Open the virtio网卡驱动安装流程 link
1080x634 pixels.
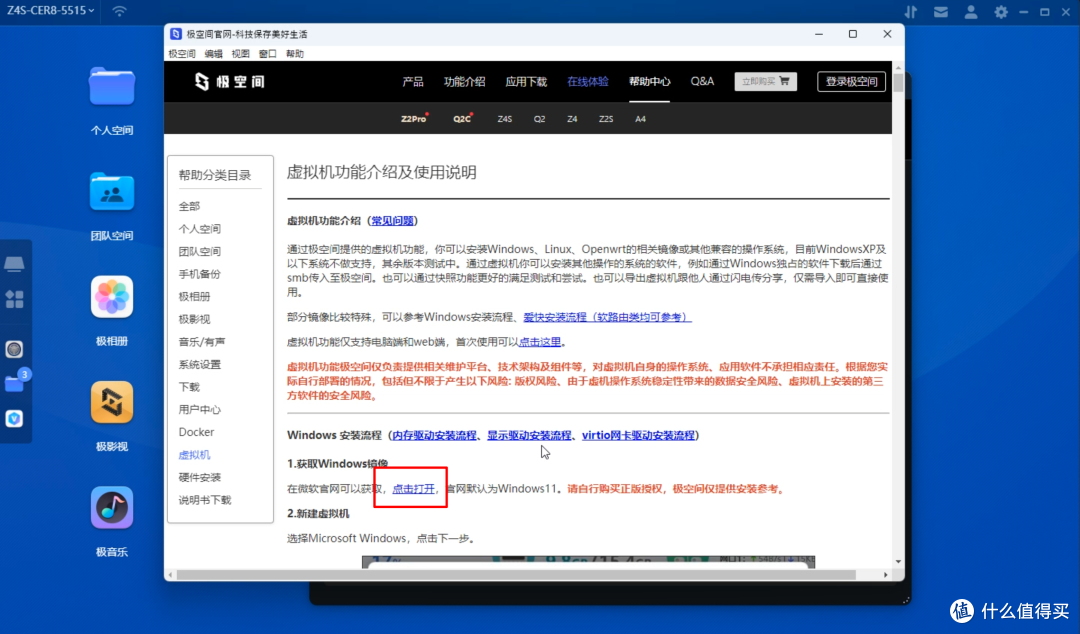[x=638, y=436]
